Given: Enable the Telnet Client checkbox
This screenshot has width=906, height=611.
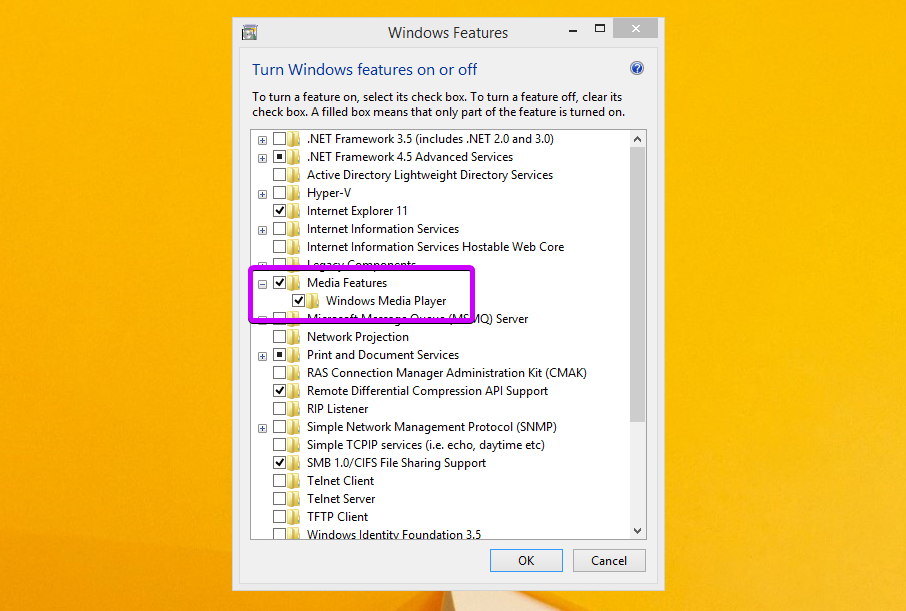Looking at the screenshot, I should pos(280,481).
